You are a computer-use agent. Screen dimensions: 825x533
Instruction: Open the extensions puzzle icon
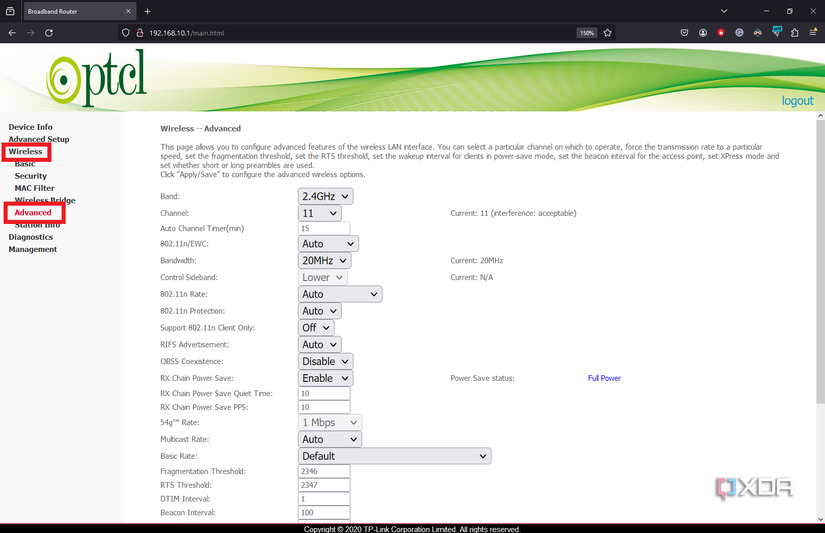(x=794, y=33)
